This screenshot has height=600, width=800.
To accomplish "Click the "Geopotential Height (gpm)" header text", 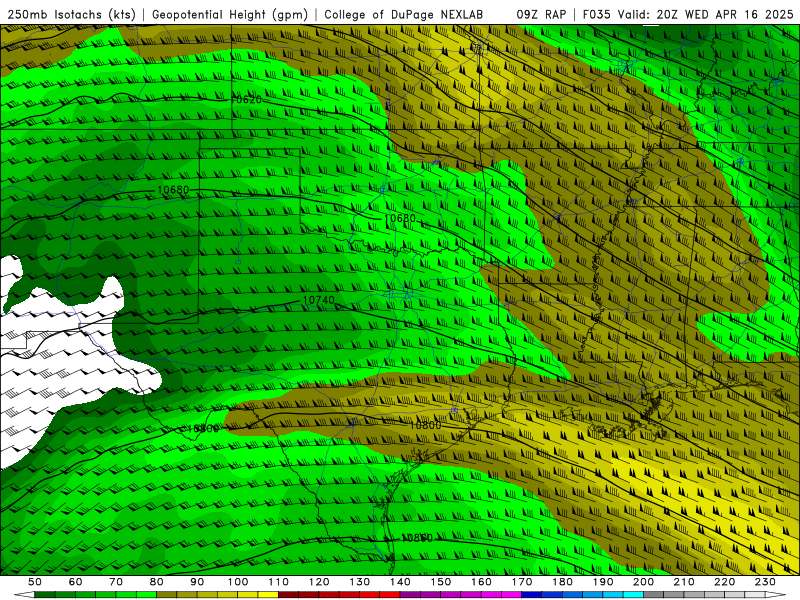I will [230, 15].
